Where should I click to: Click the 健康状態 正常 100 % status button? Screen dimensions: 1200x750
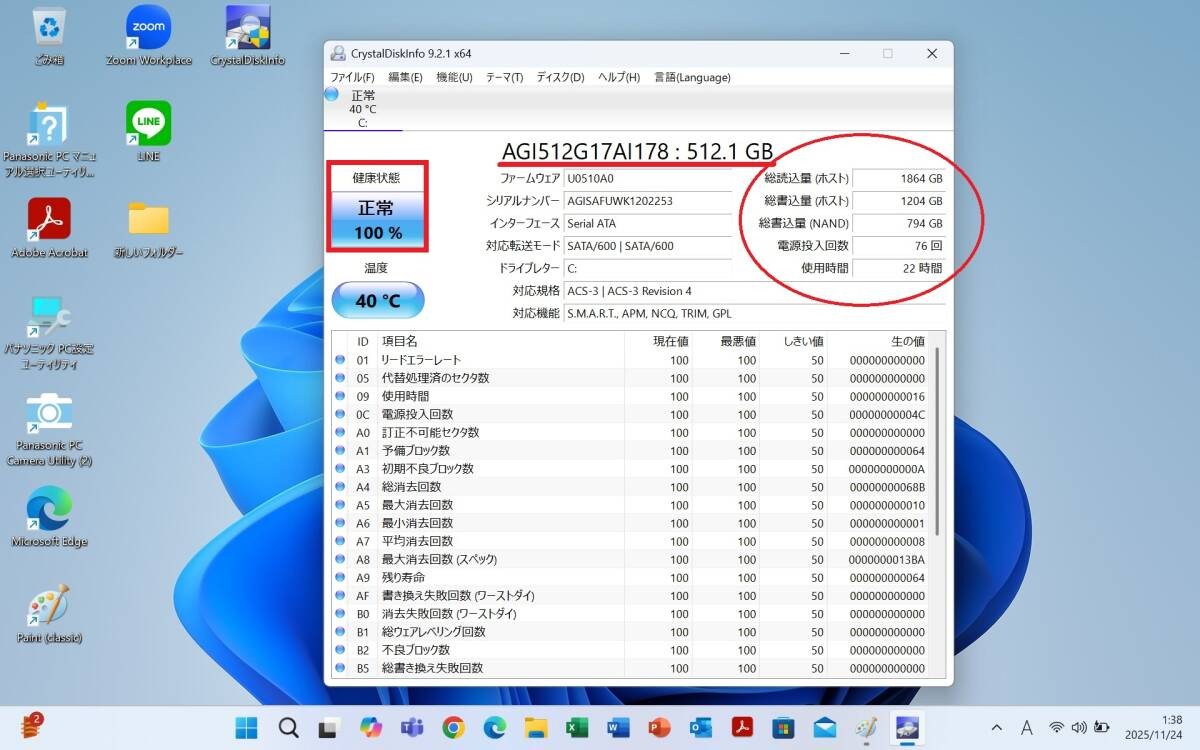[x=377, y=220]
